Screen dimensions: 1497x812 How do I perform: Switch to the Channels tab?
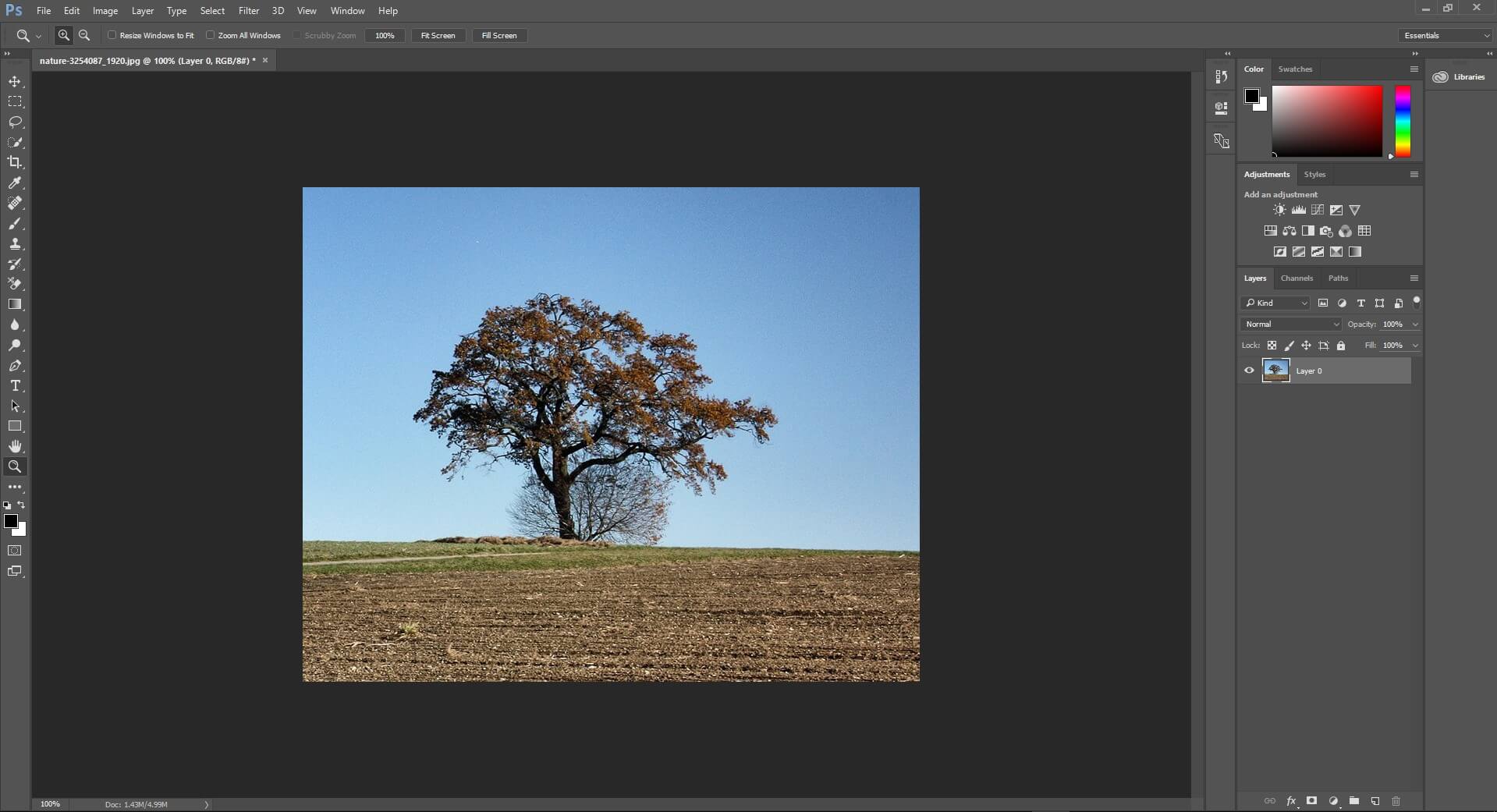1297,278
